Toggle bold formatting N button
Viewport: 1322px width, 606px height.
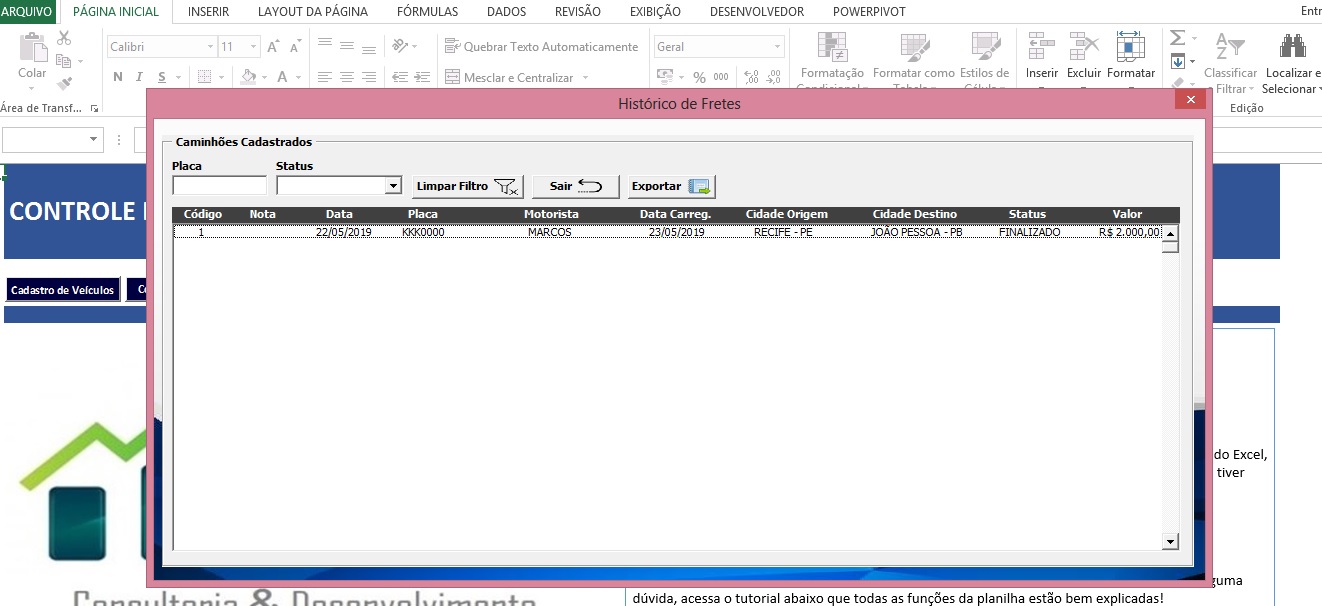click(117, 77)
